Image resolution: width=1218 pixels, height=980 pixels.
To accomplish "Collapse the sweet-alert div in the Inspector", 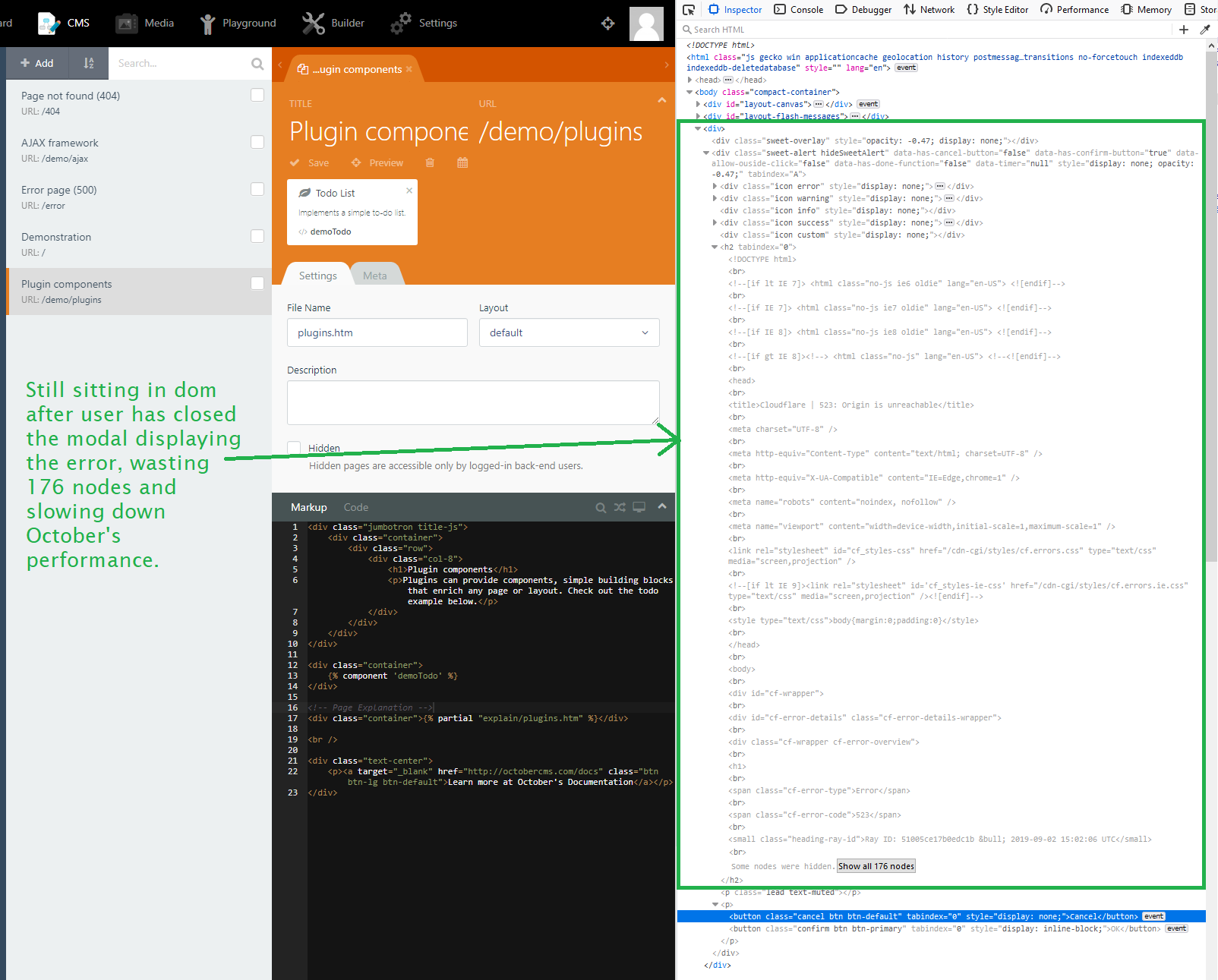I will 706,152.
